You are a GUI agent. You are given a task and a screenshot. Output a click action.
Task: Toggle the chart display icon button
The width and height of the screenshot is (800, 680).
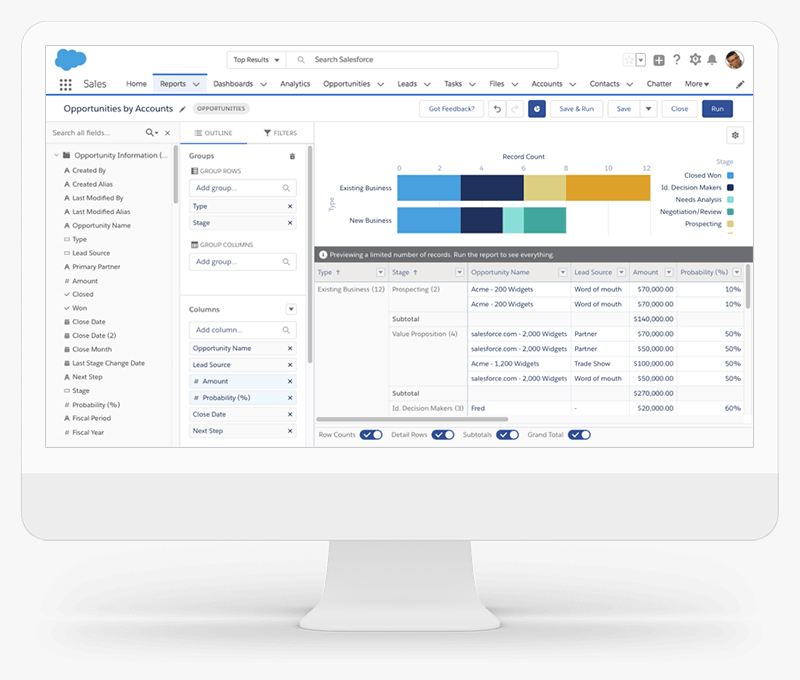pyautogui.click(x=537, y=109)
